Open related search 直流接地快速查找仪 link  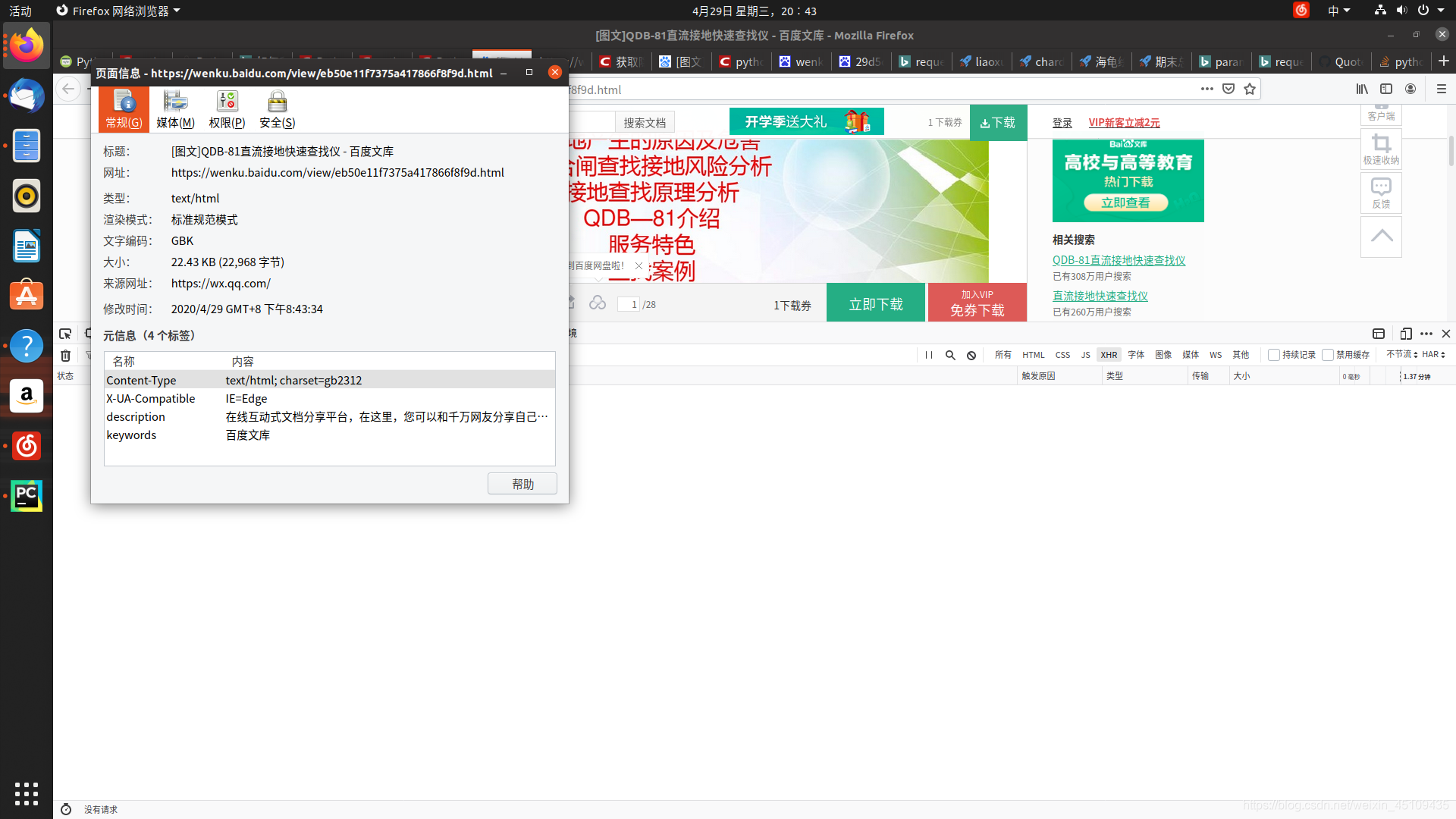coord(1100,296)
